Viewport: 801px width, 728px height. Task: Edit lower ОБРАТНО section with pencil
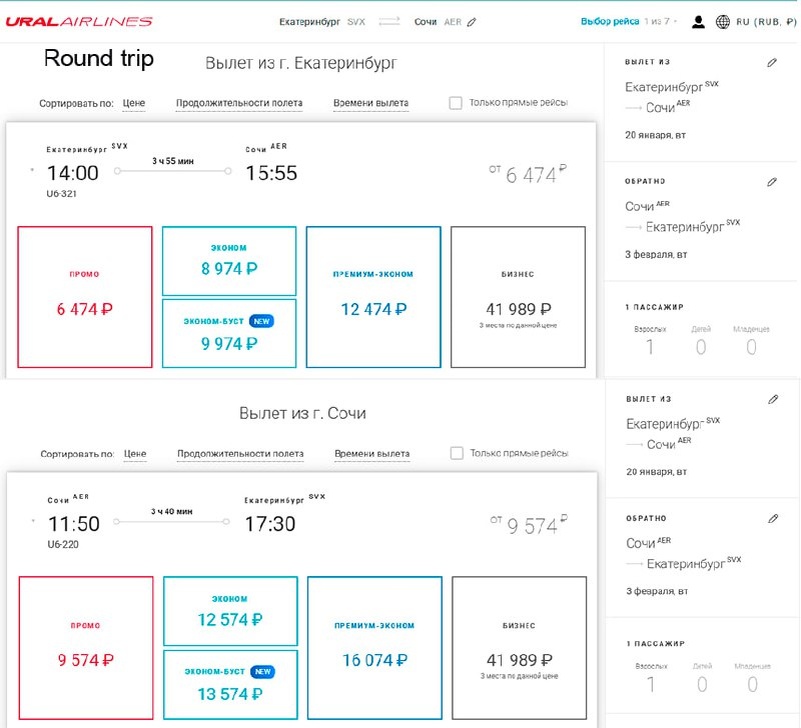772,519
